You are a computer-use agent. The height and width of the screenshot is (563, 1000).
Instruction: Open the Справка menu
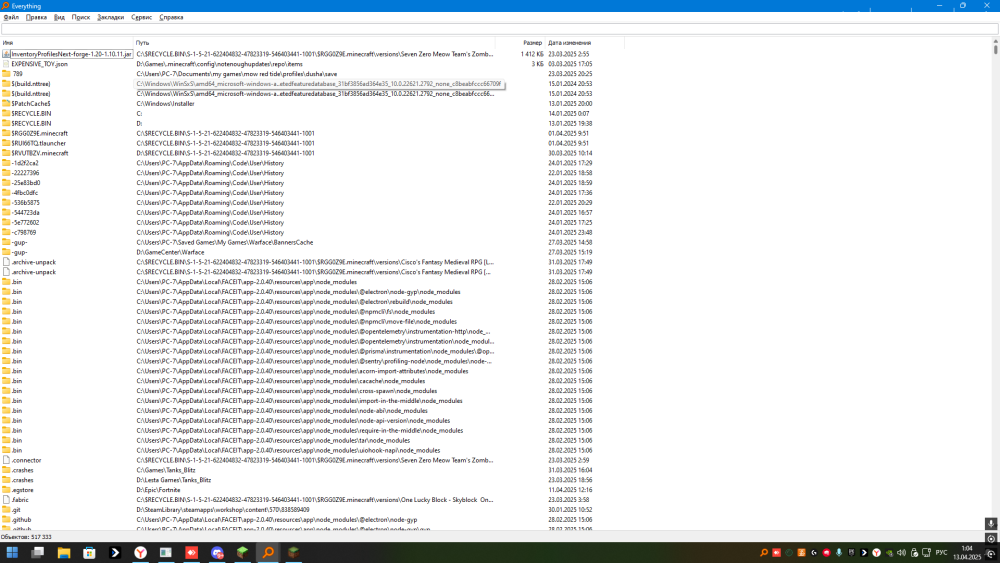click(171, 17)
